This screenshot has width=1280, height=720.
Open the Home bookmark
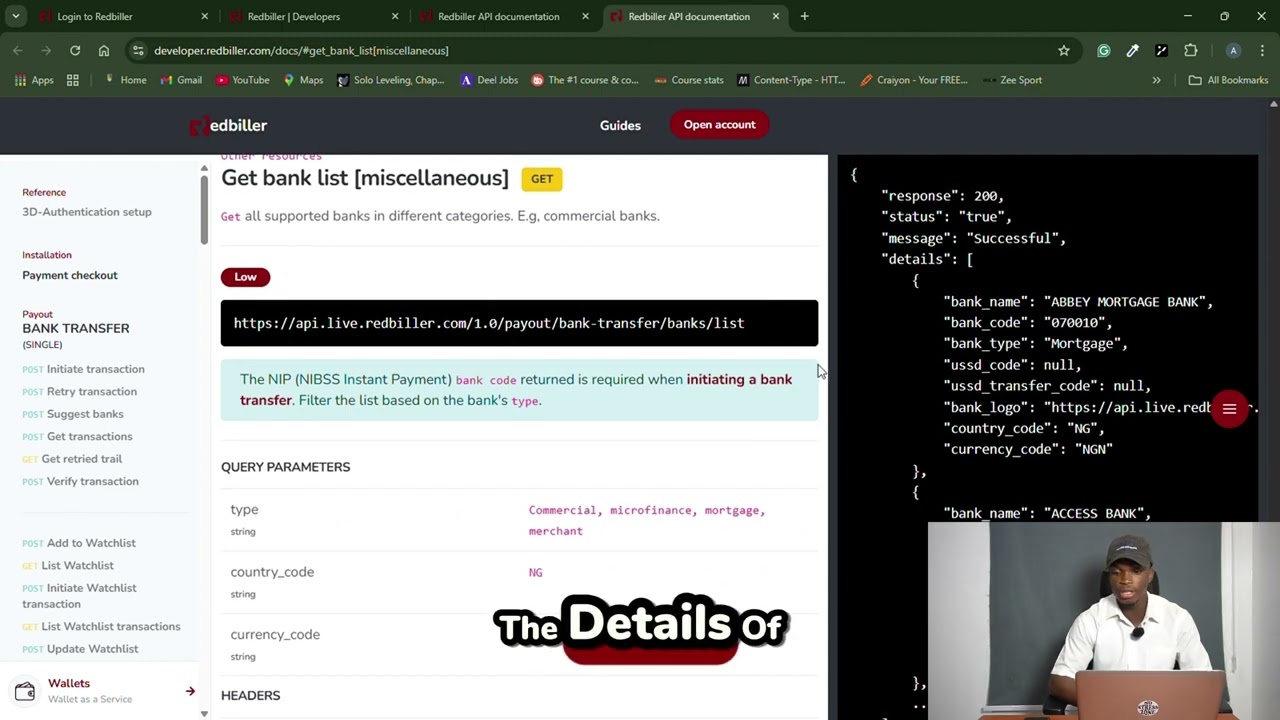pos(125,80)
